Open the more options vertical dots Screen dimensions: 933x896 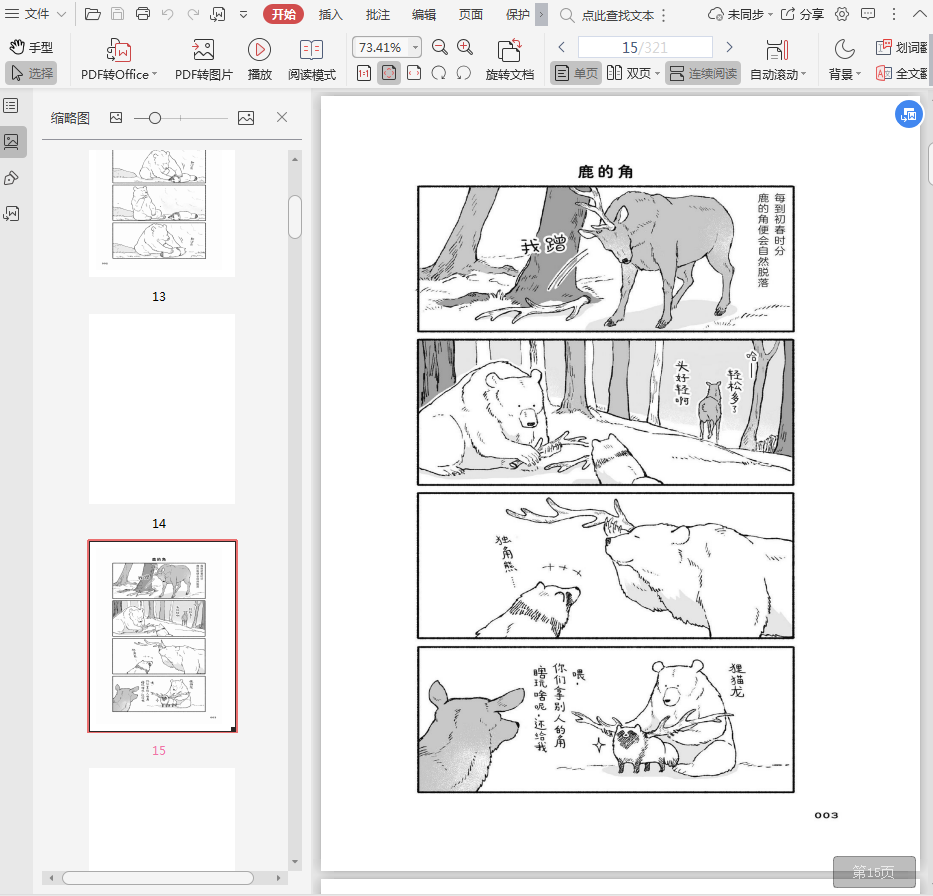point(894,14)
